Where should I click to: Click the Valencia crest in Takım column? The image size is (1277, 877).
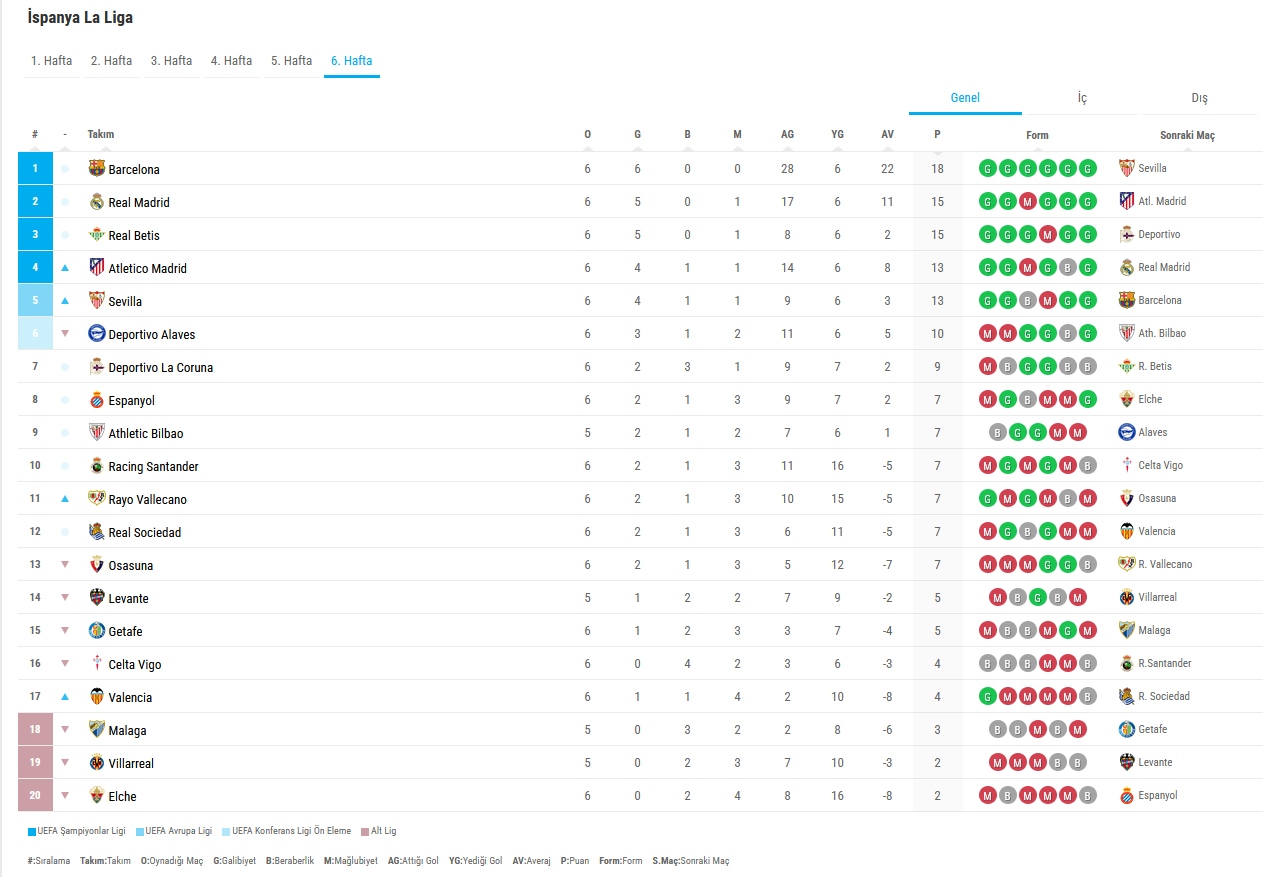(x=97, y=696)
